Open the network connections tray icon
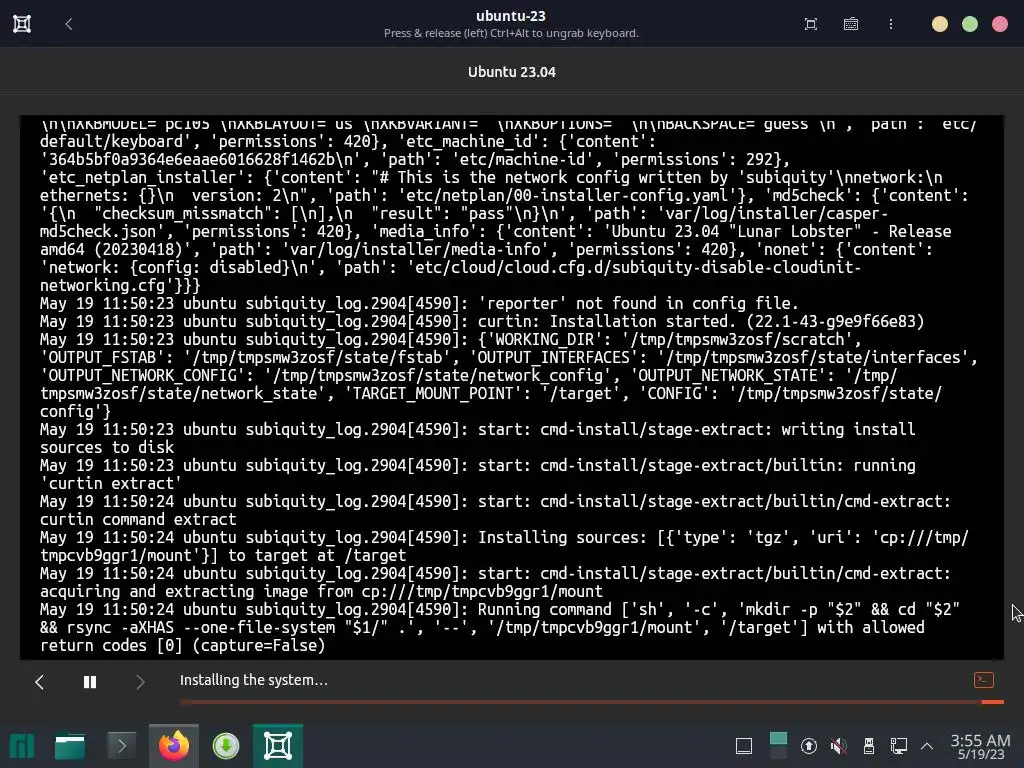This screenshot has width=1024, height=768. click(899, 746)
